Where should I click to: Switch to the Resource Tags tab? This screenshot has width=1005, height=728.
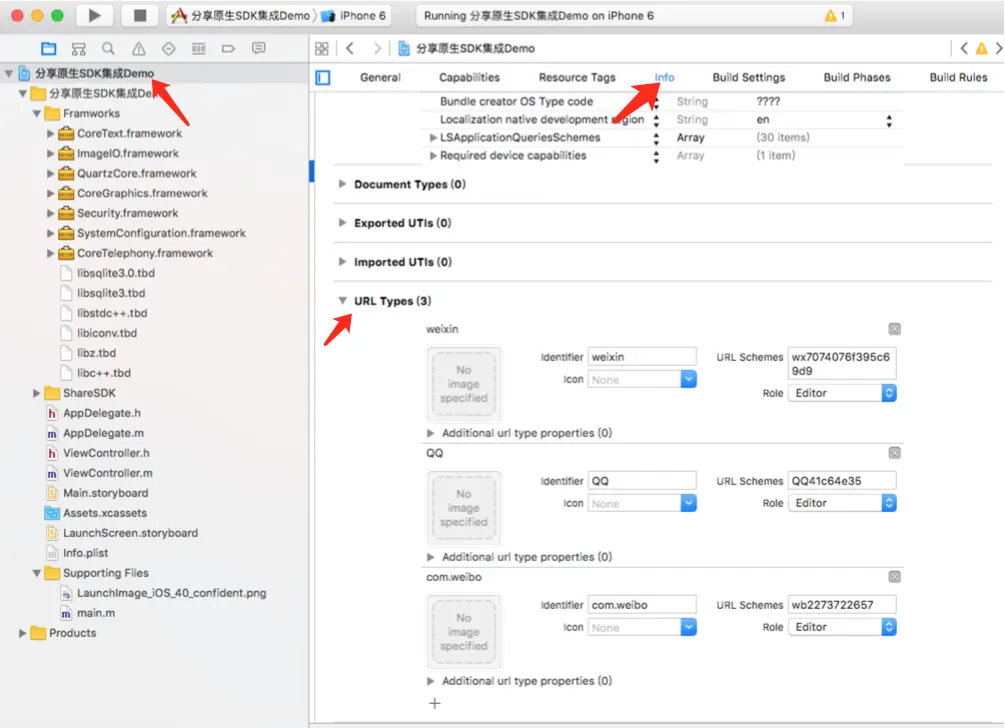point(577,78)
